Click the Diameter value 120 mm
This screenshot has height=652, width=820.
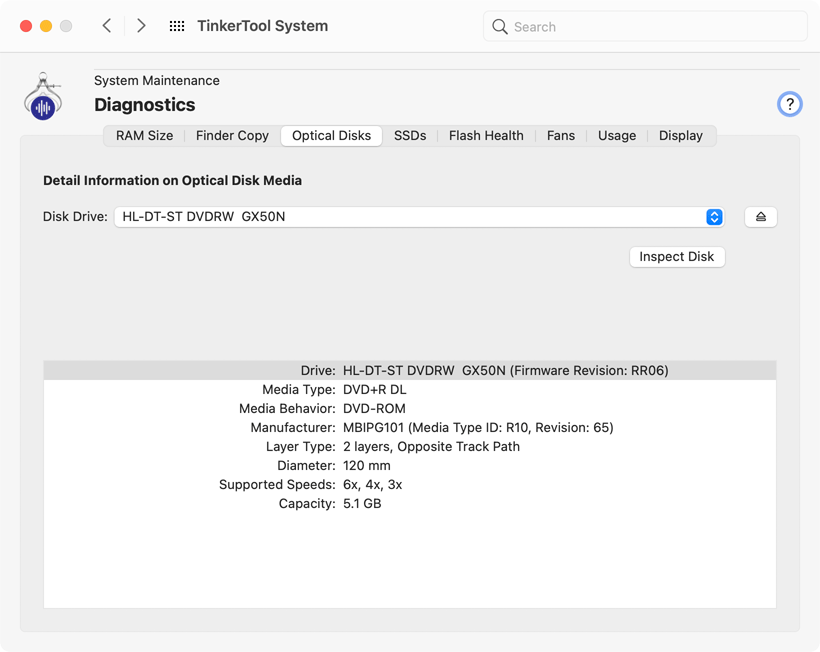pyautogui.click(x=367, y=465)
